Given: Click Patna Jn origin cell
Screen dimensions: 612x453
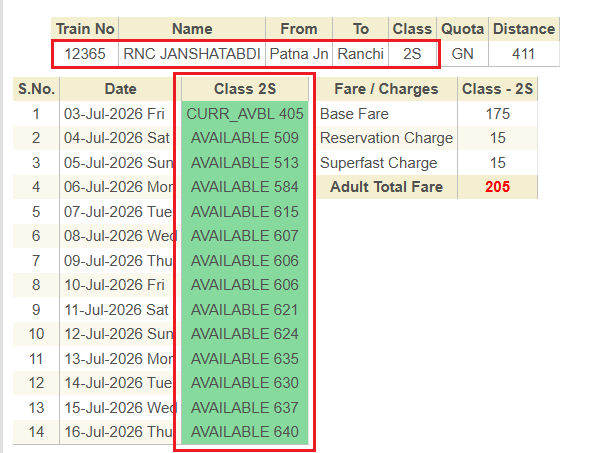Looking at the screenshot, I should (x=299, y=54).
